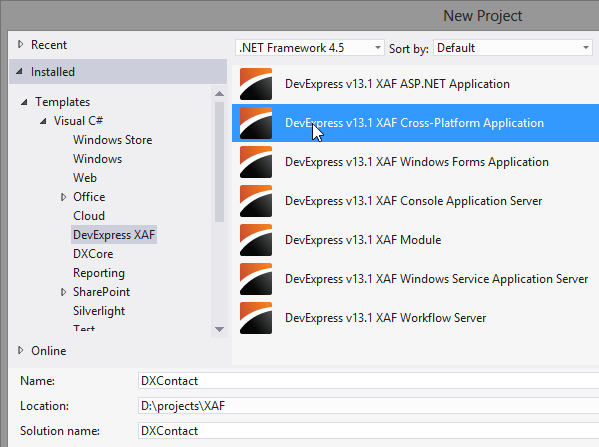Select DevExpress v13.1 XAF Cross-Platform Application text
Viewport: 599px width, 447px height.
[414, 123]
